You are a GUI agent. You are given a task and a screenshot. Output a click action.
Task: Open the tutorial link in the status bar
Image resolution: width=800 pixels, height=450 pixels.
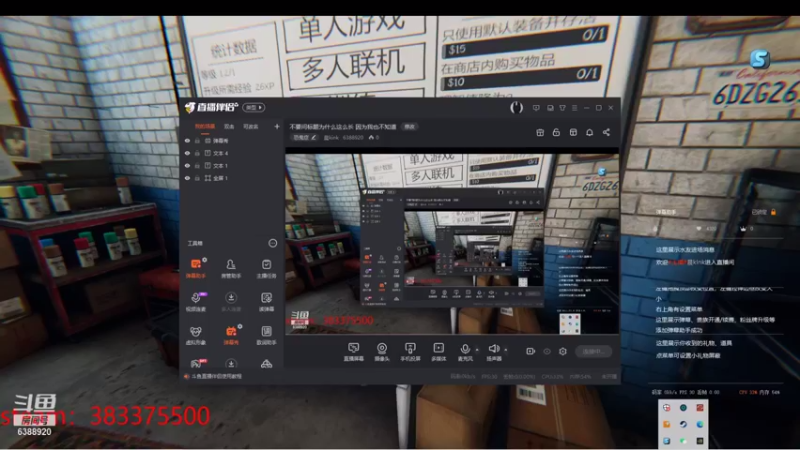click(216, 376)
